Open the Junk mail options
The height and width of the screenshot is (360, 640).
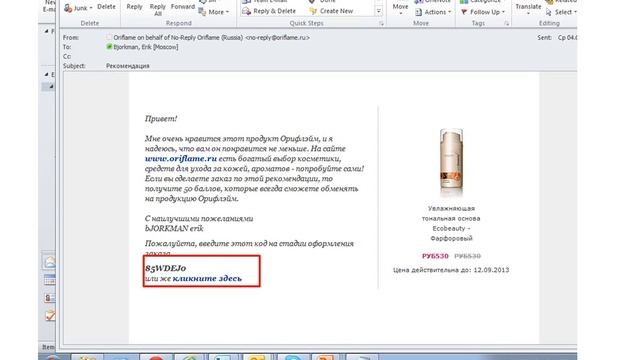coord(79,8)
